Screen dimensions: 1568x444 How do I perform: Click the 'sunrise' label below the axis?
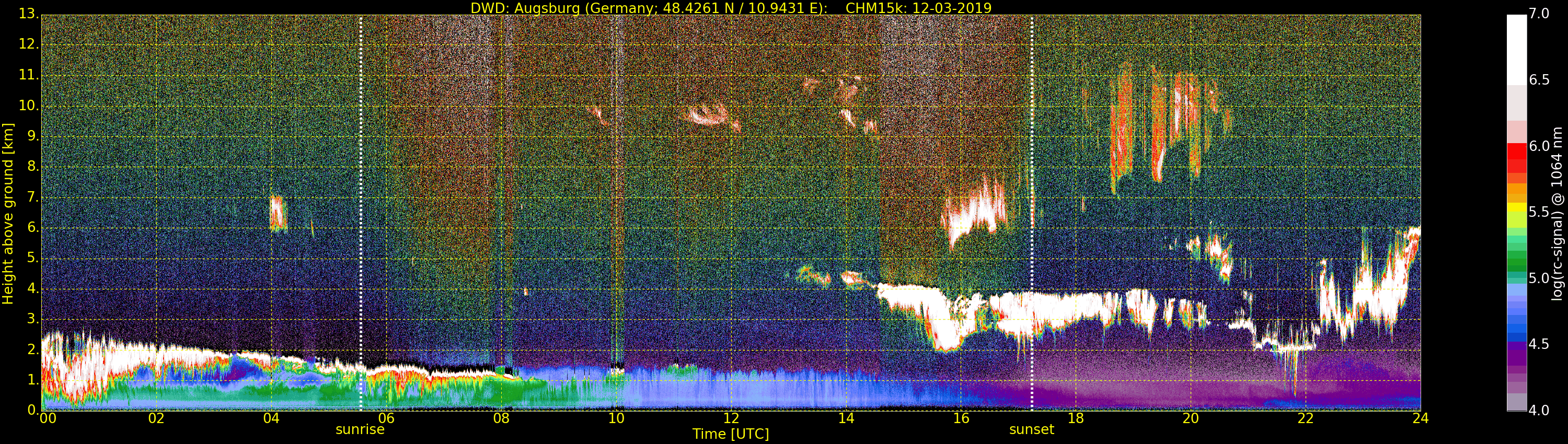[x=360, y=429]
